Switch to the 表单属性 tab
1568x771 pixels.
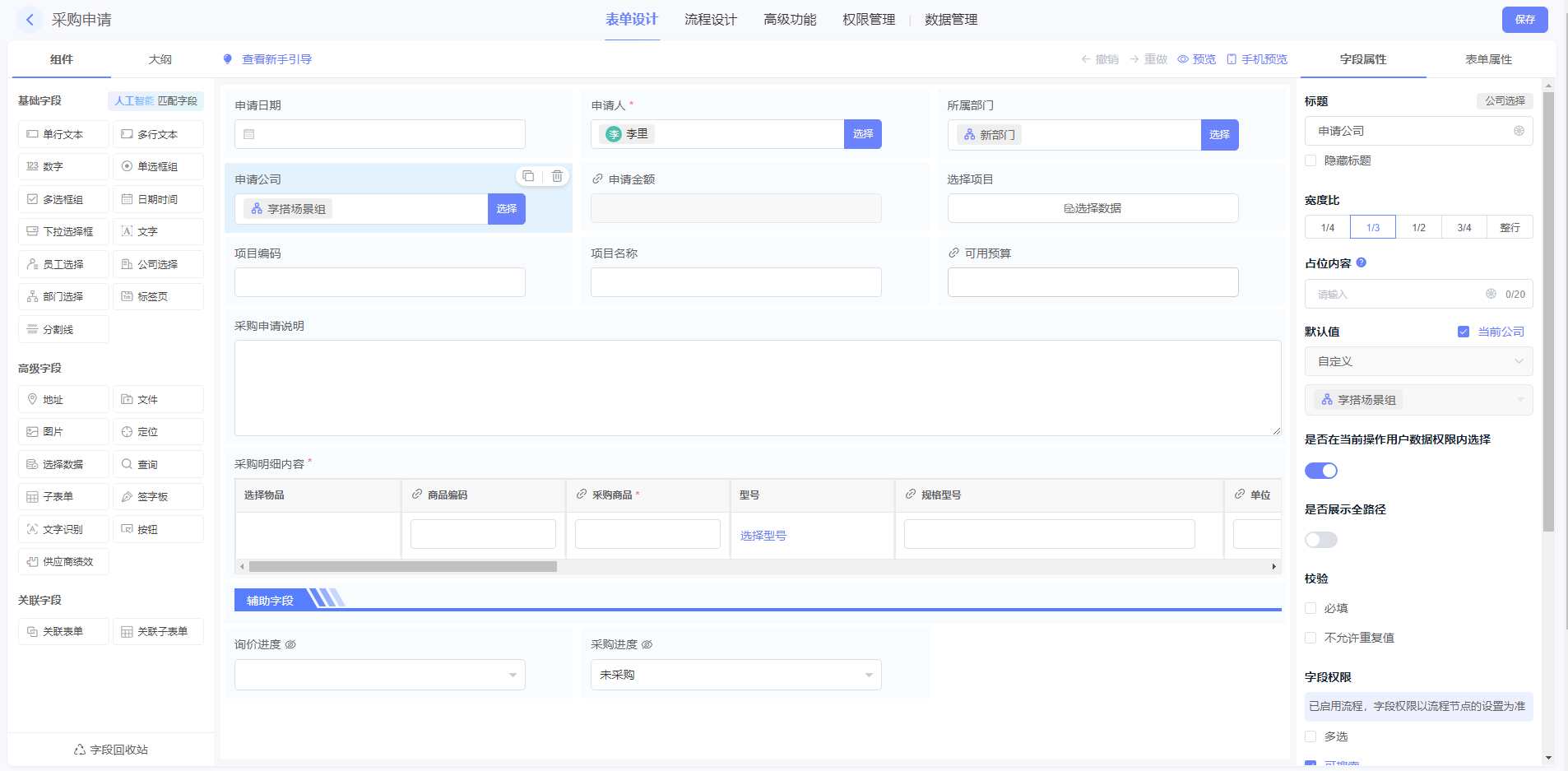point(1488,59)
